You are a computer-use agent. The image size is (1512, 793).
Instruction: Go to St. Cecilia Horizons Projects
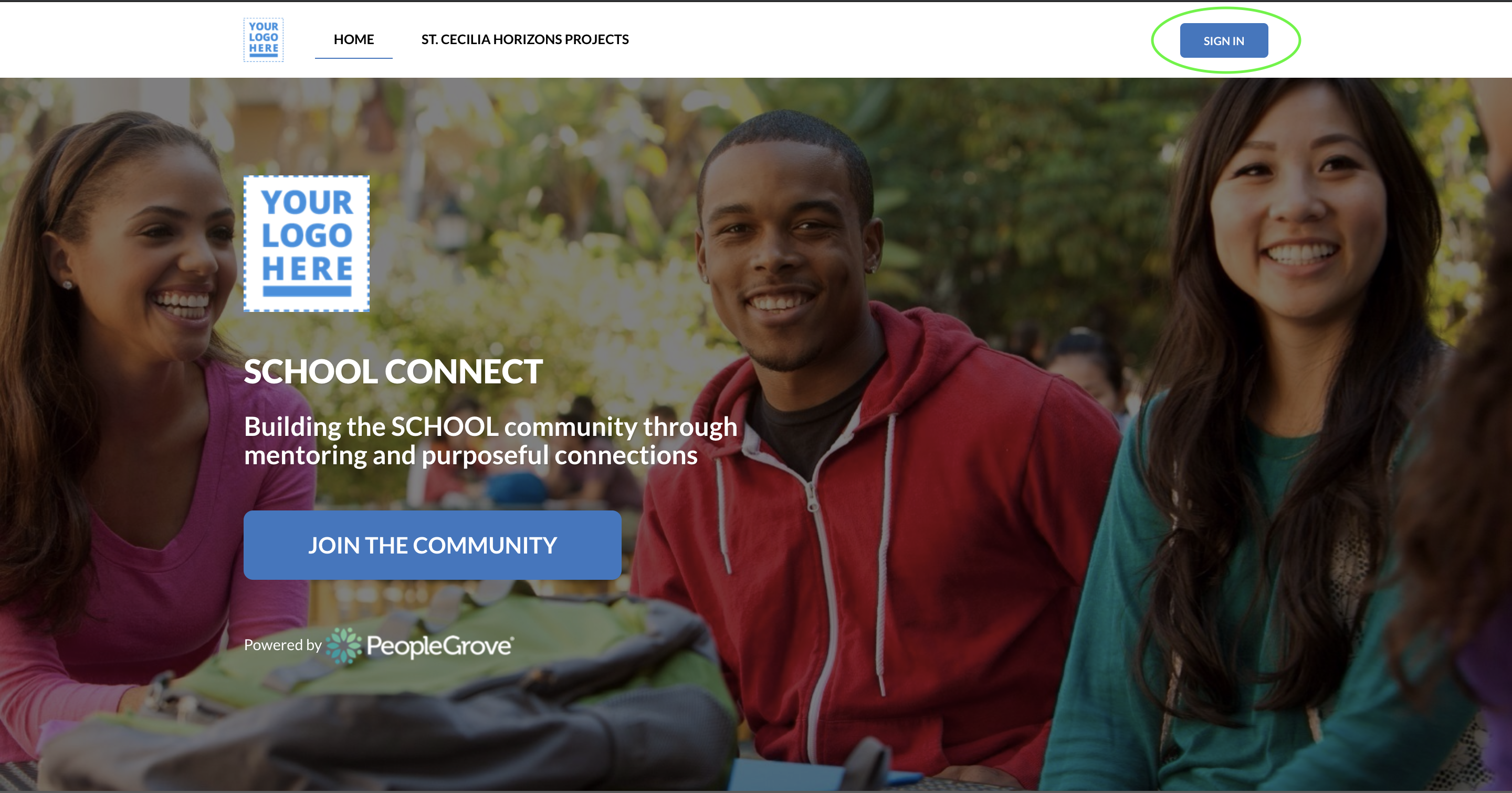click(x=525, y=39)
